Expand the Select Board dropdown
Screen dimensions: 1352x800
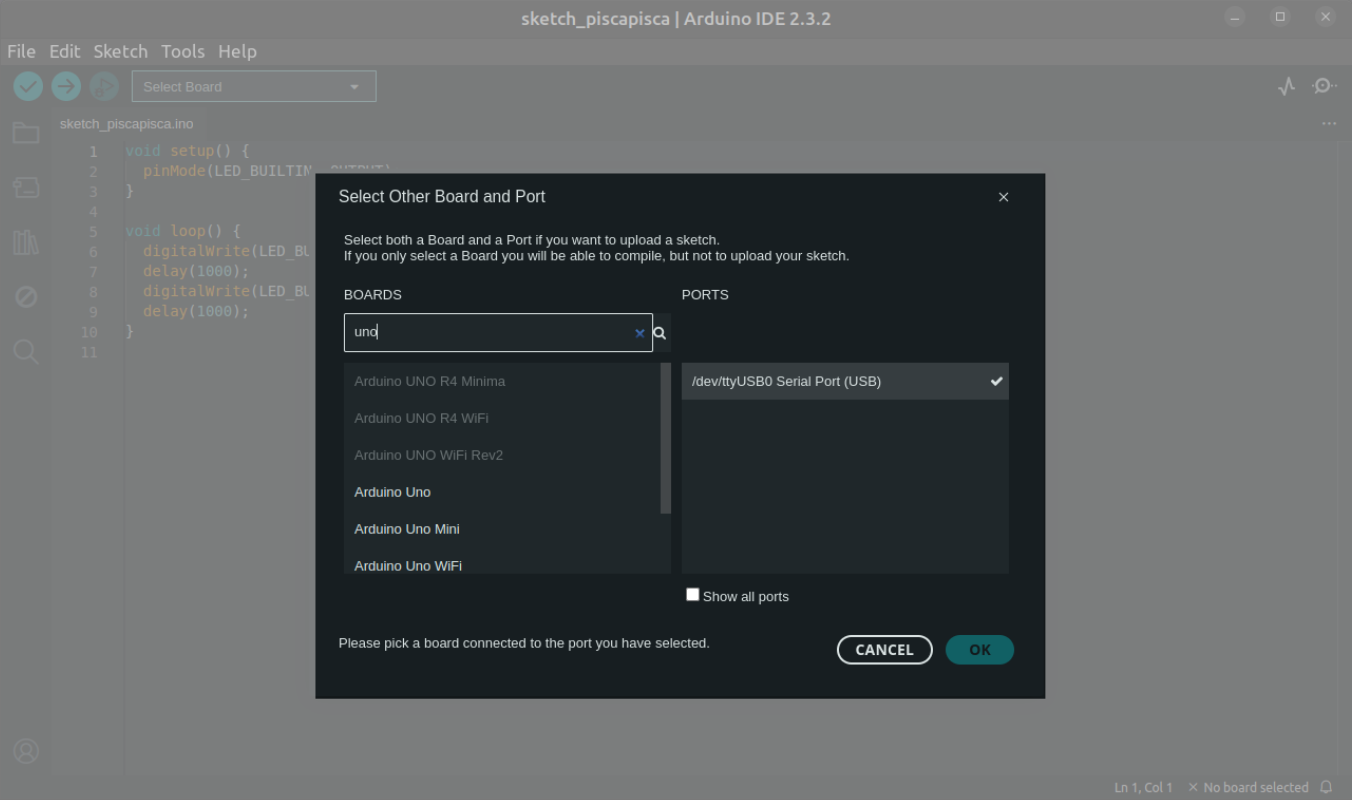(x=254, y=87)
